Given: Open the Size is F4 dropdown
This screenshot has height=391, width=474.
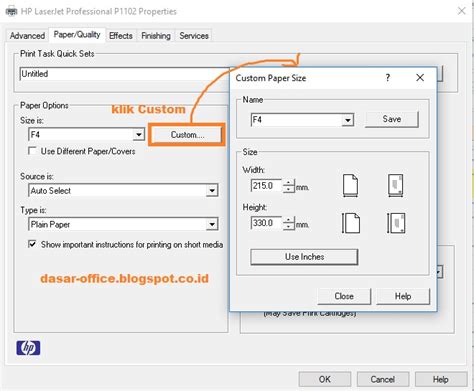Looking at the screenshot, I should [138, 135].
